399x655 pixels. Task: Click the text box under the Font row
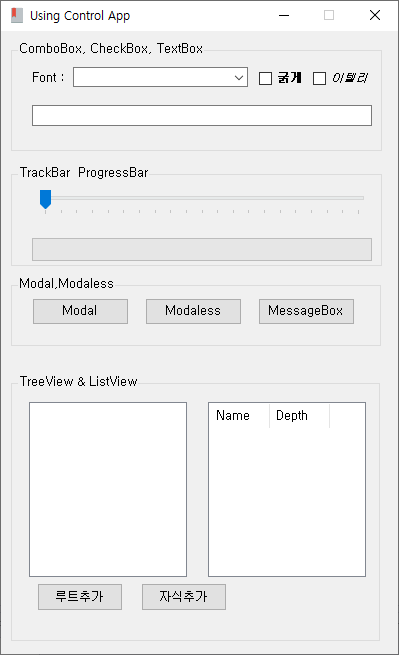tap(202, 115)
